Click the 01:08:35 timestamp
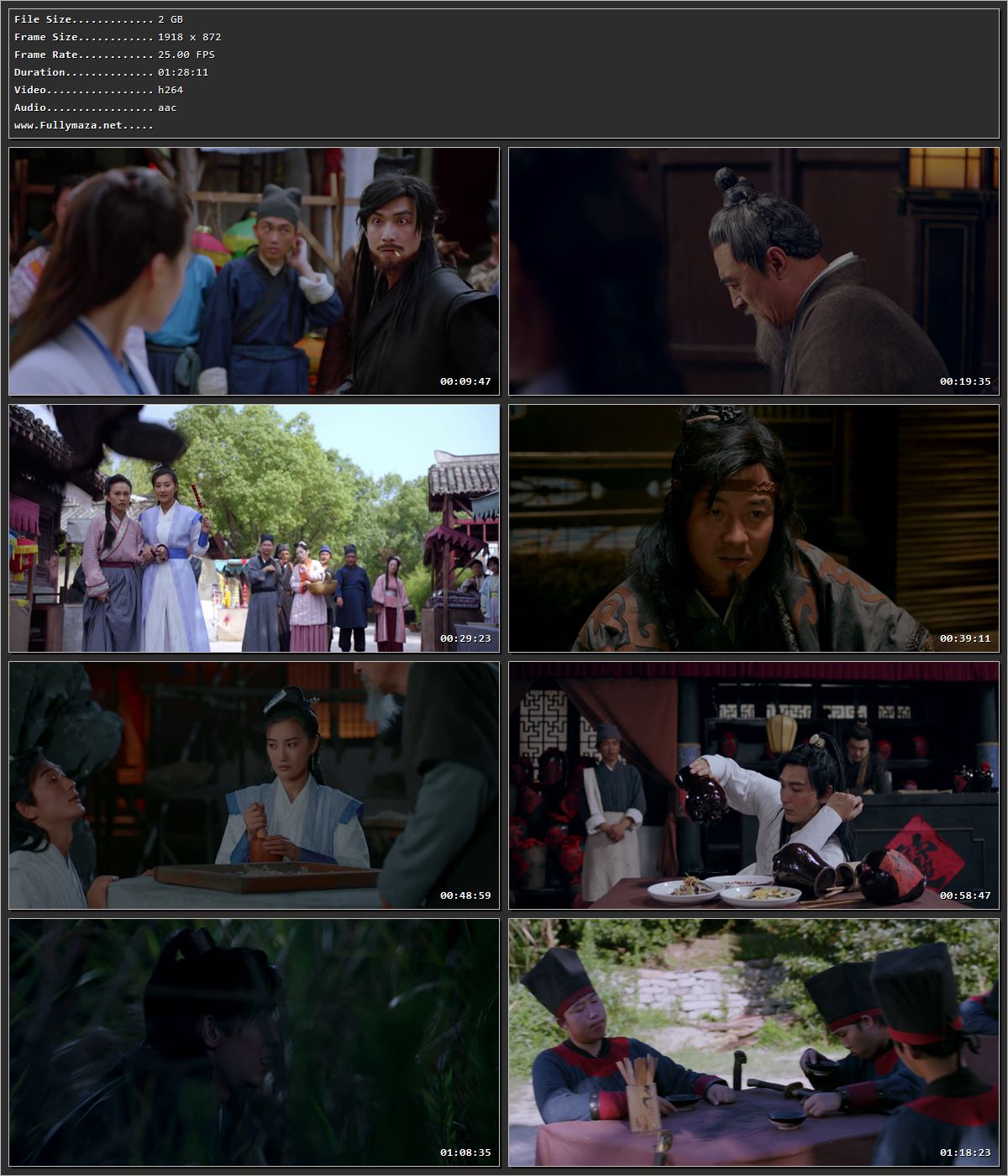The width and height of the screenshot is (1008, 1176). coord(465,1152)
